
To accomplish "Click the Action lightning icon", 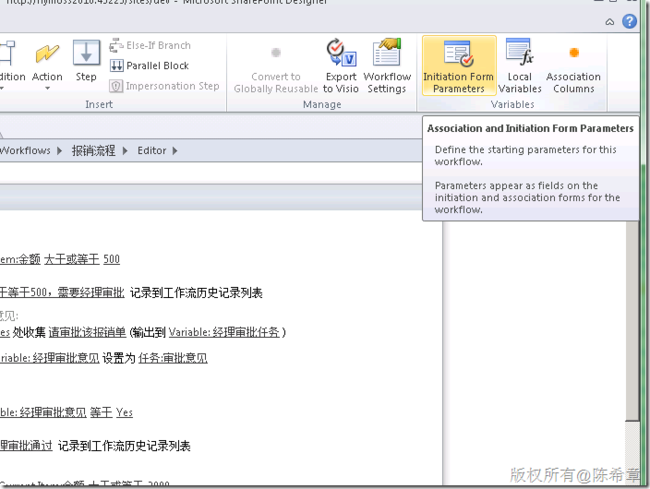I will (47, 54).
